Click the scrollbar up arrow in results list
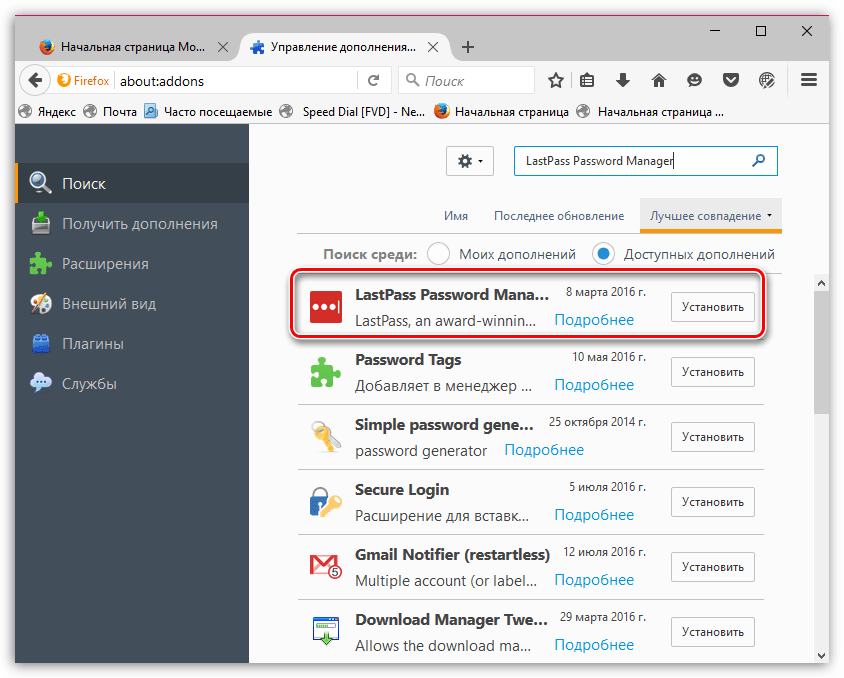Screen dimensions: 844x678 [x=821, y=282]
